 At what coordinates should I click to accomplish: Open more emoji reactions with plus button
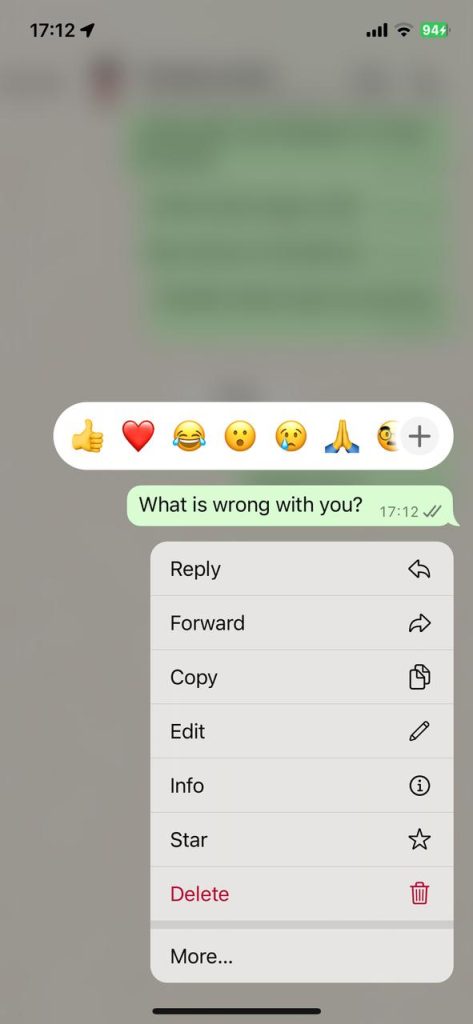pos(419,436)
